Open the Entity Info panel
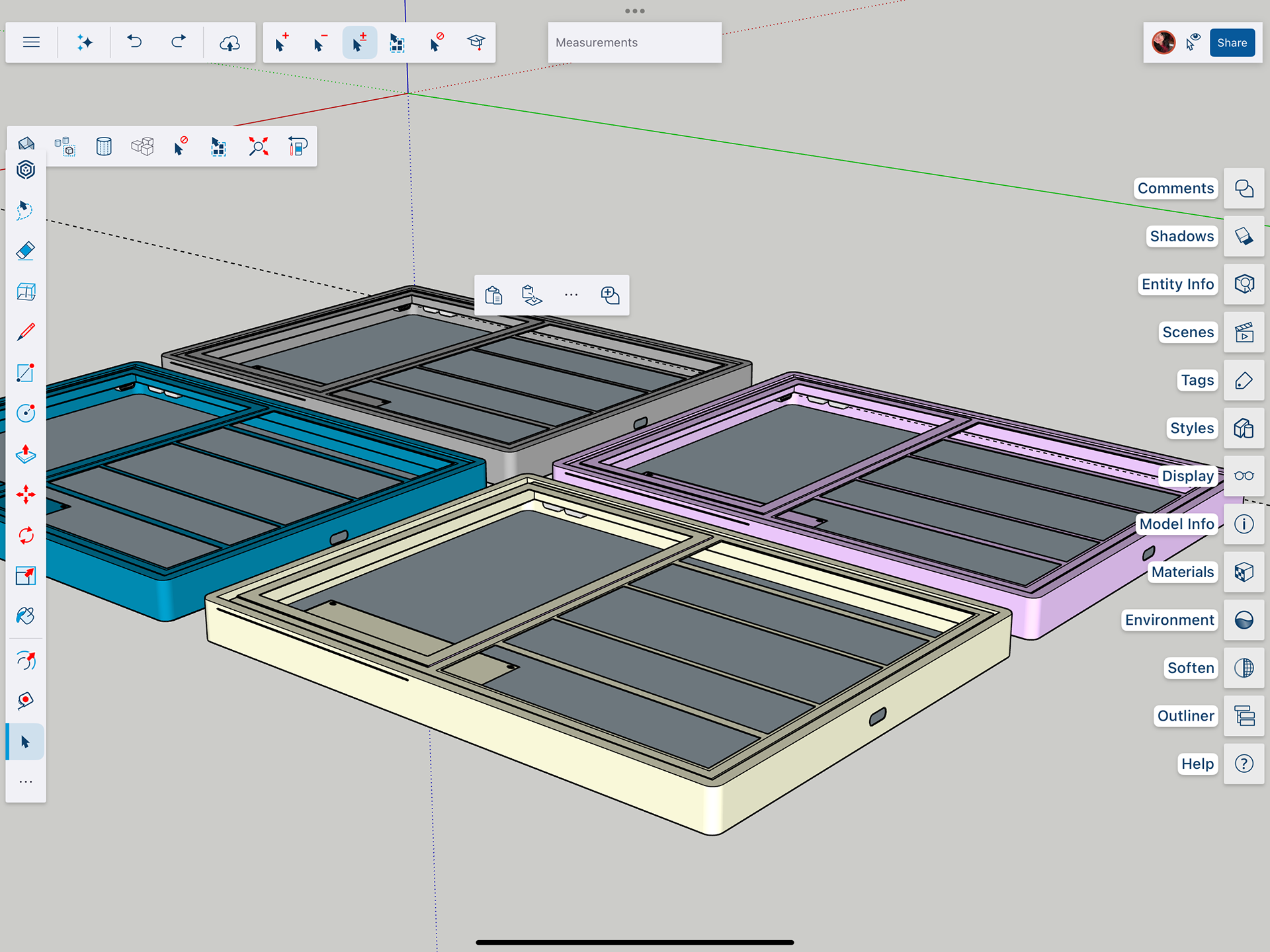1270x952 pixels. (x=1244, y=284)
